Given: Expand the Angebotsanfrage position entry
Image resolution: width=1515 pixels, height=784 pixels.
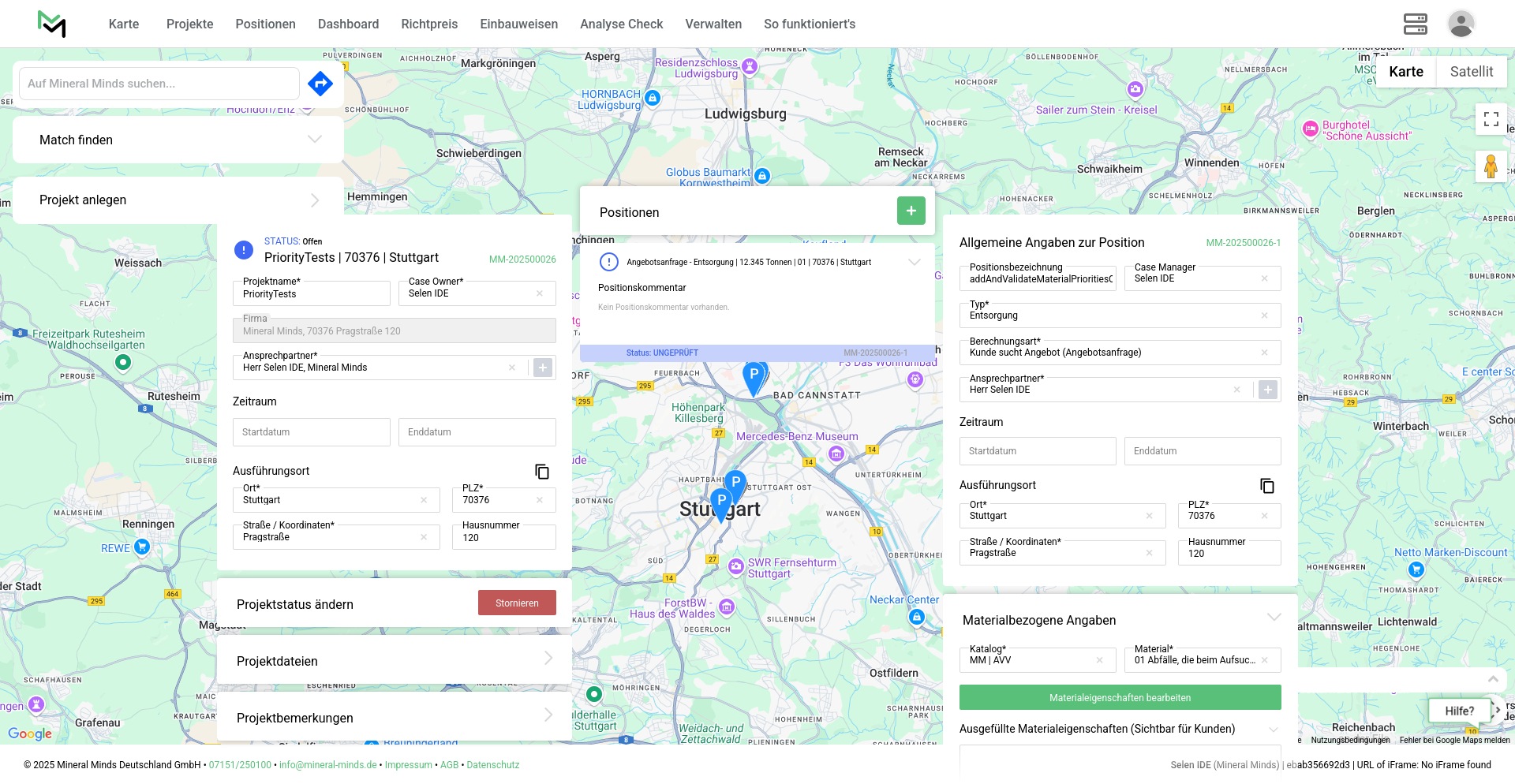Looking at the screenshot, I should [914, 262].
